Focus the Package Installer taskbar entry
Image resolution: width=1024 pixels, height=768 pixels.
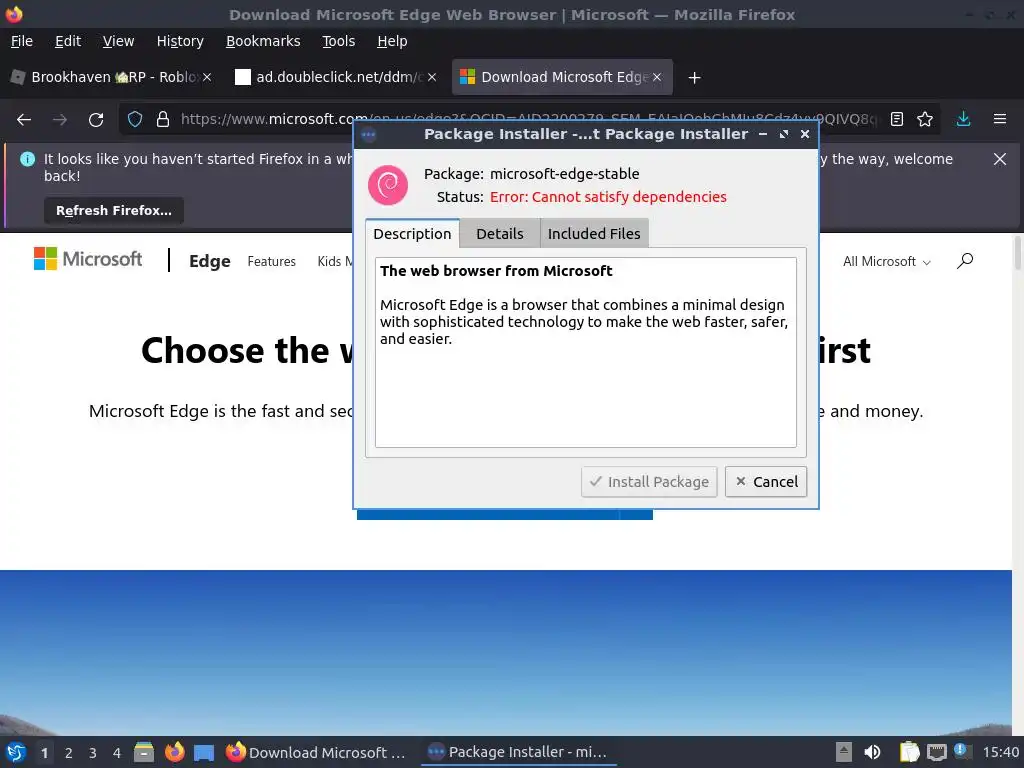pyautogui.click(x=519, y=752)
